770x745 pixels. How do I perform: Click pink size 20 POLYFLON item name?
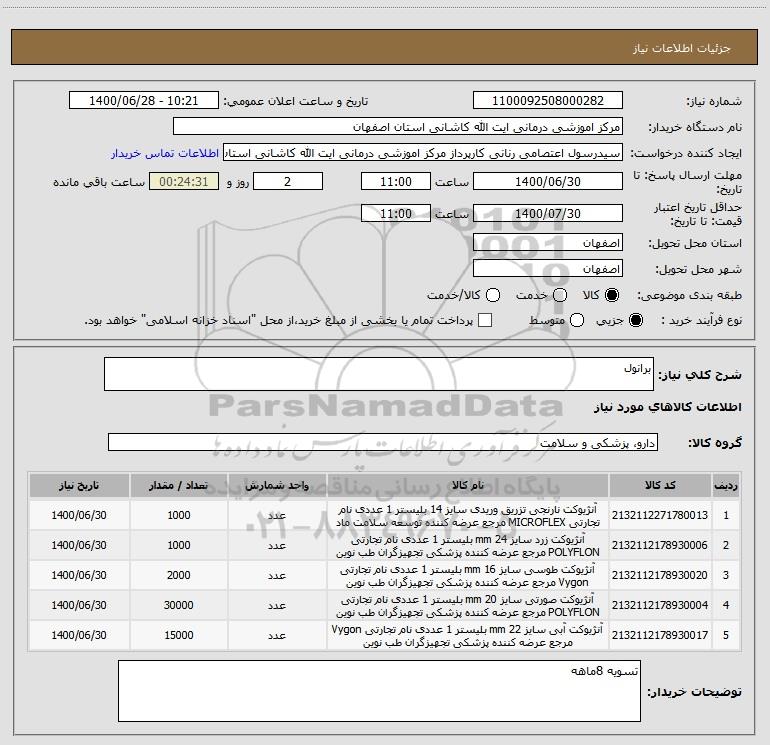click(468, 605)
